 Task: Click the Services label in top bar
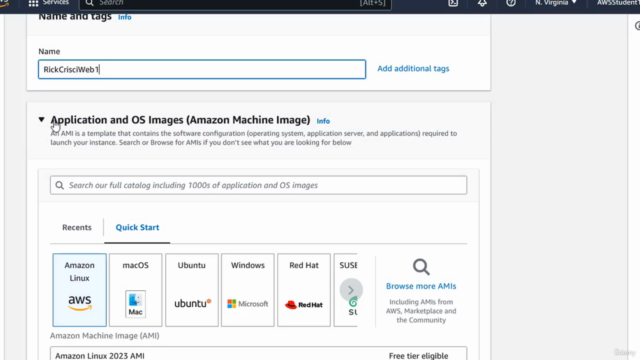point(56,3)
